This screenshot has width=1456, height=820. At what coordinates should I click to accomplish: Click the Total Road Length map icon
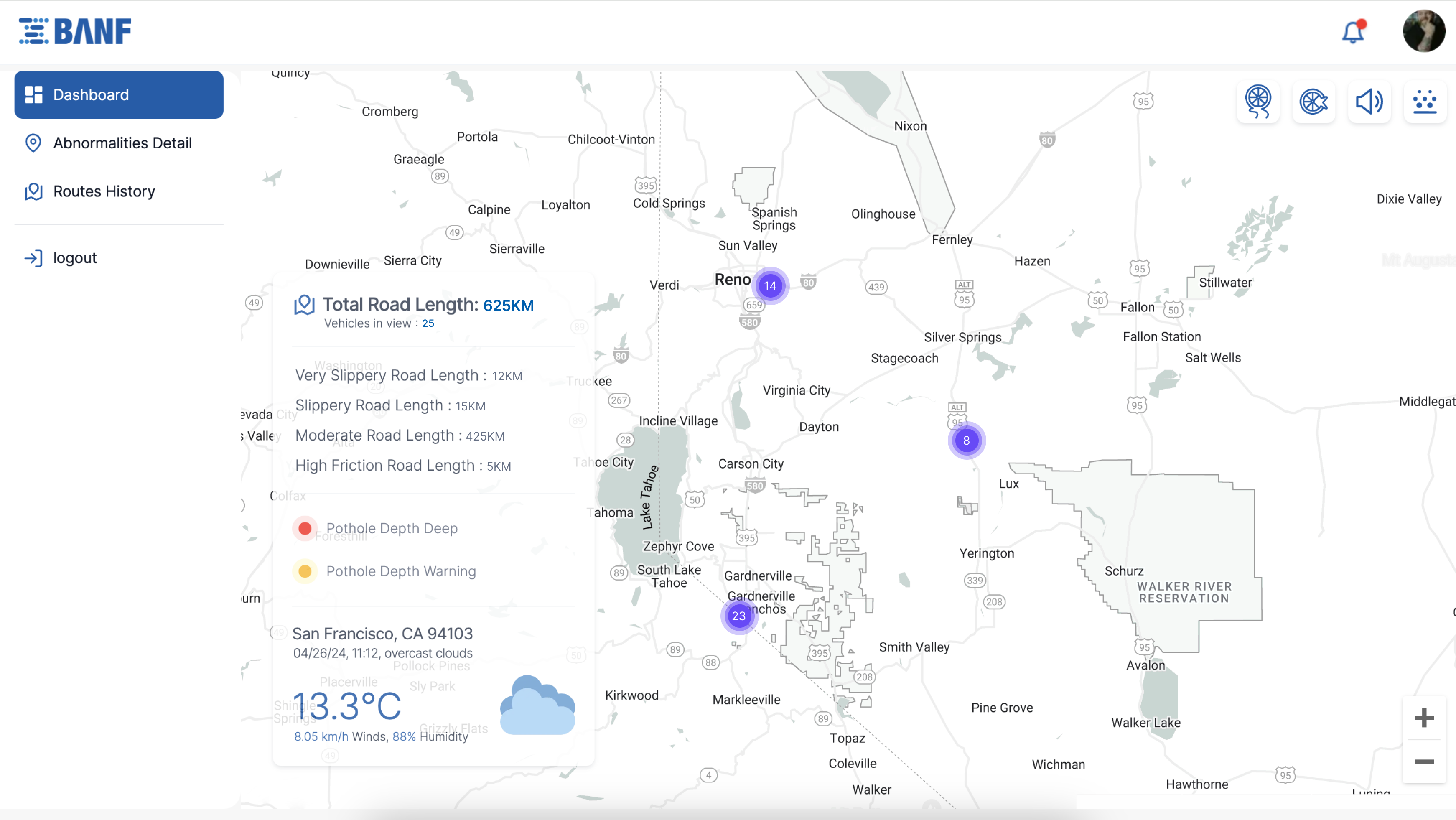pyautogui.click(x=304, y=305)
